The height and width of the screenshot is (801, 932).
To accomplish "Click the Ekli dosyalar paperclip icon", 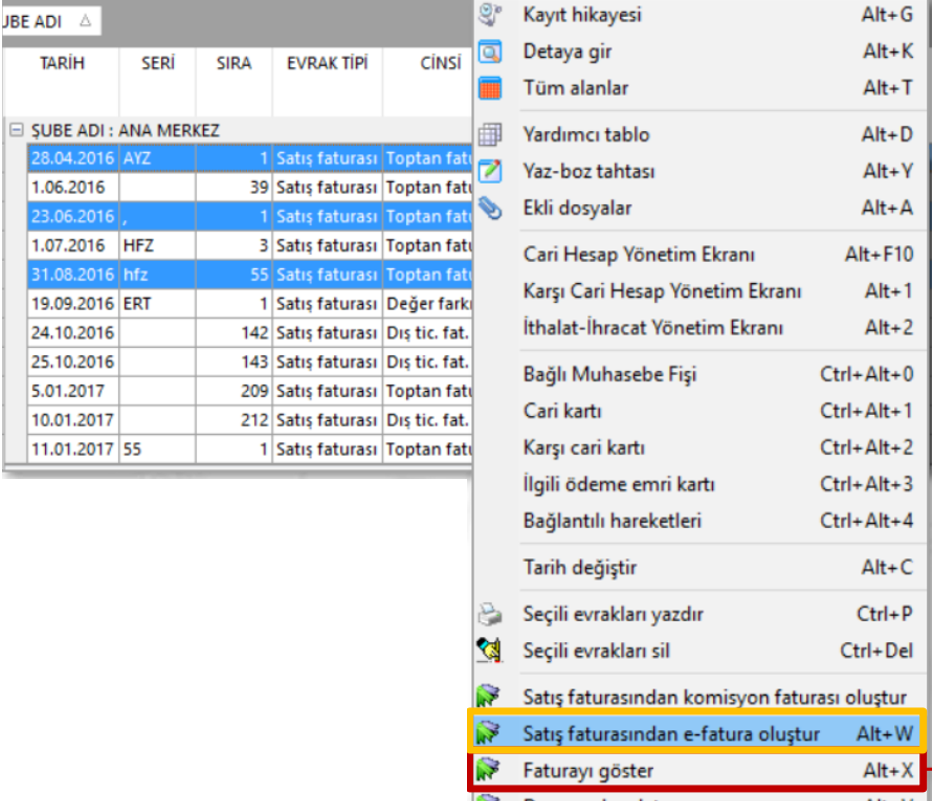I will [x=489, y=208].
